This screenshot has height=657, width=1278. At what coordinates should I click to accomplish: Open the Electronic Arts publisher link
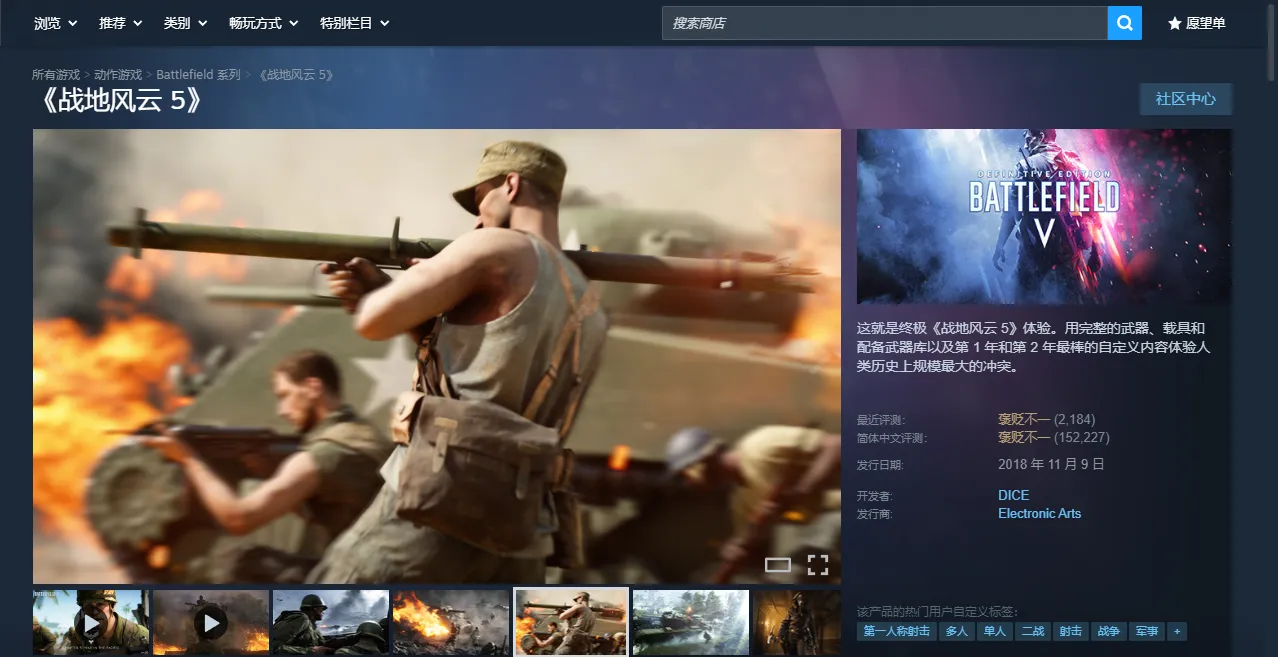1039,513
